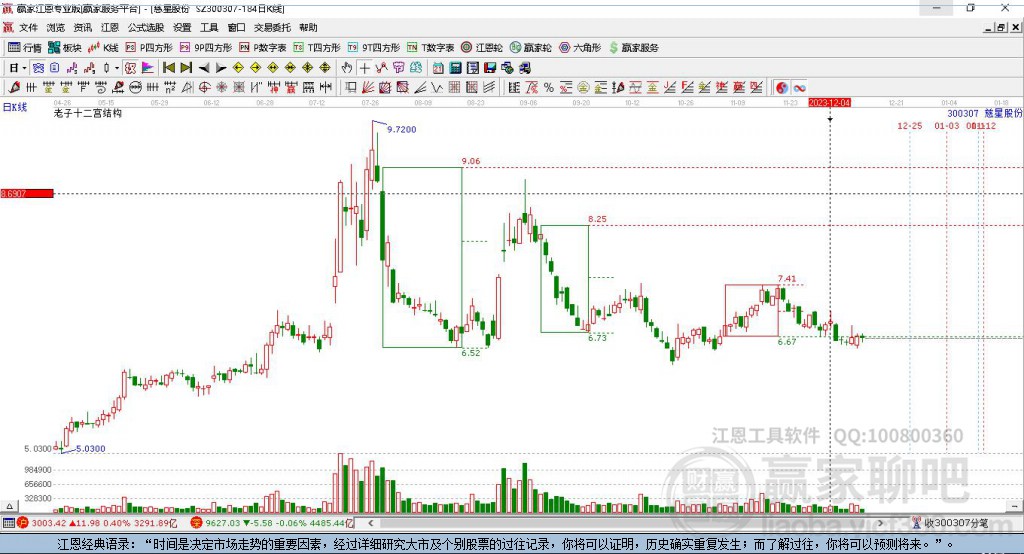The image size is (1024, 554).
Task: Click the pink flag icon
Action: [x=148, y=68]
